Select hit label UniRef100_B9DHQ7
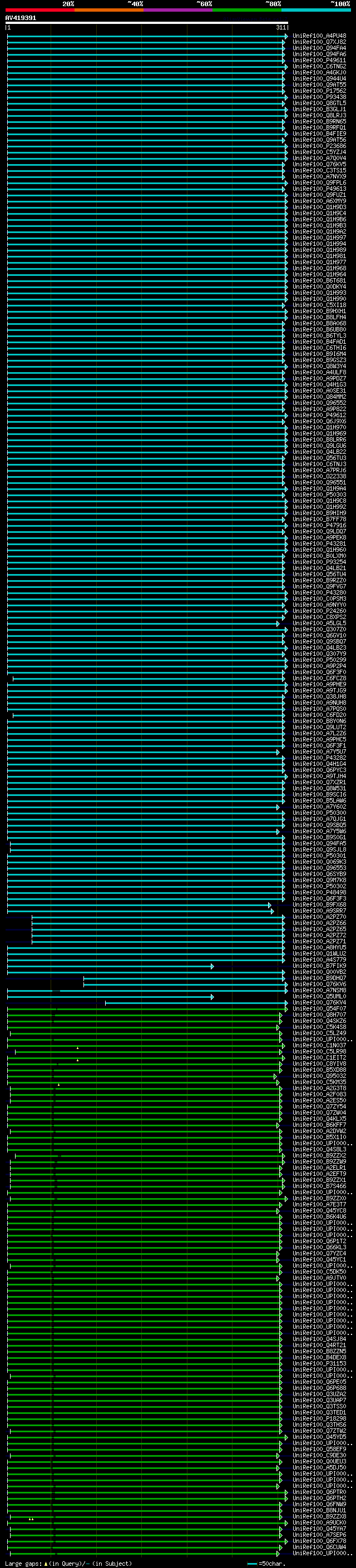The width and height of the screenshot is (356, 1568). (x=319, y=978)
